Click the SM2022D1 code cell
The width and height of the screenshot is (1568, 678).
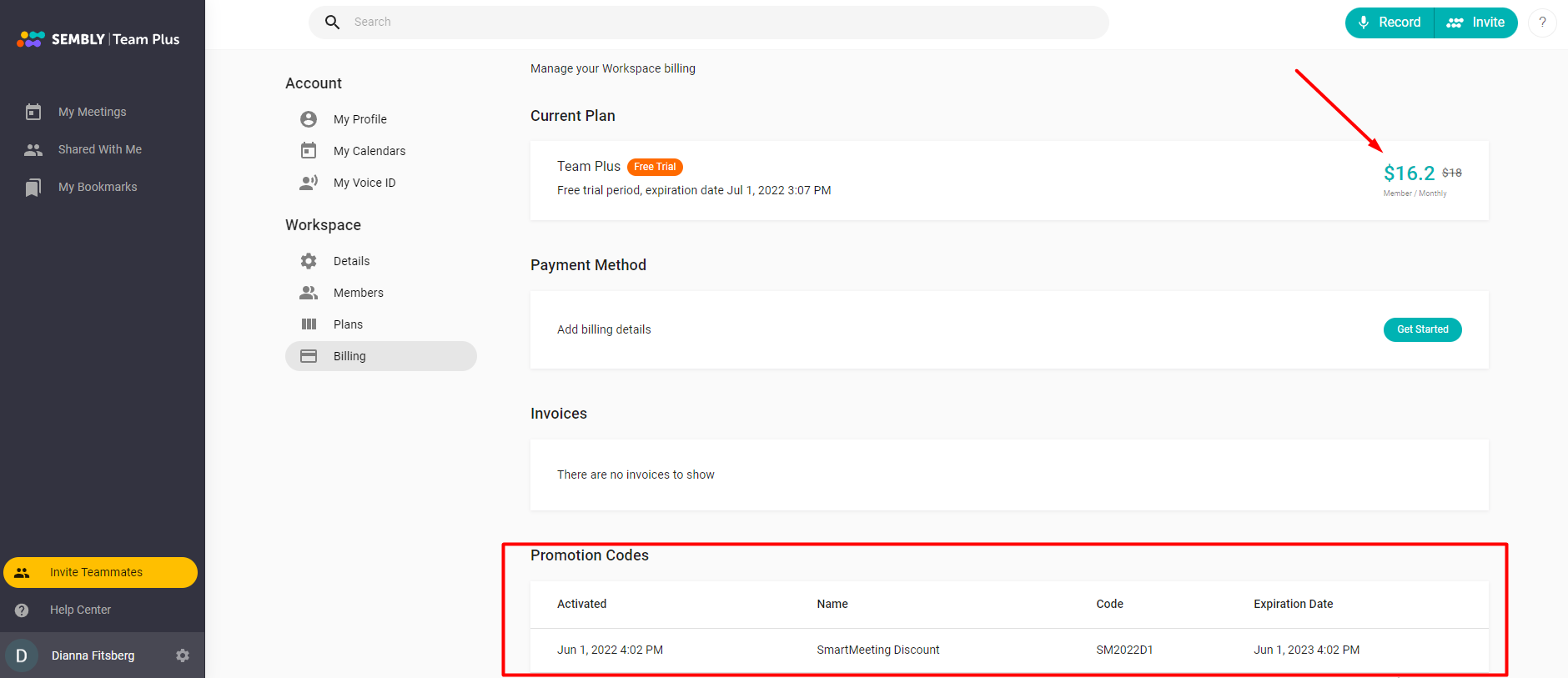[1124, 650]
